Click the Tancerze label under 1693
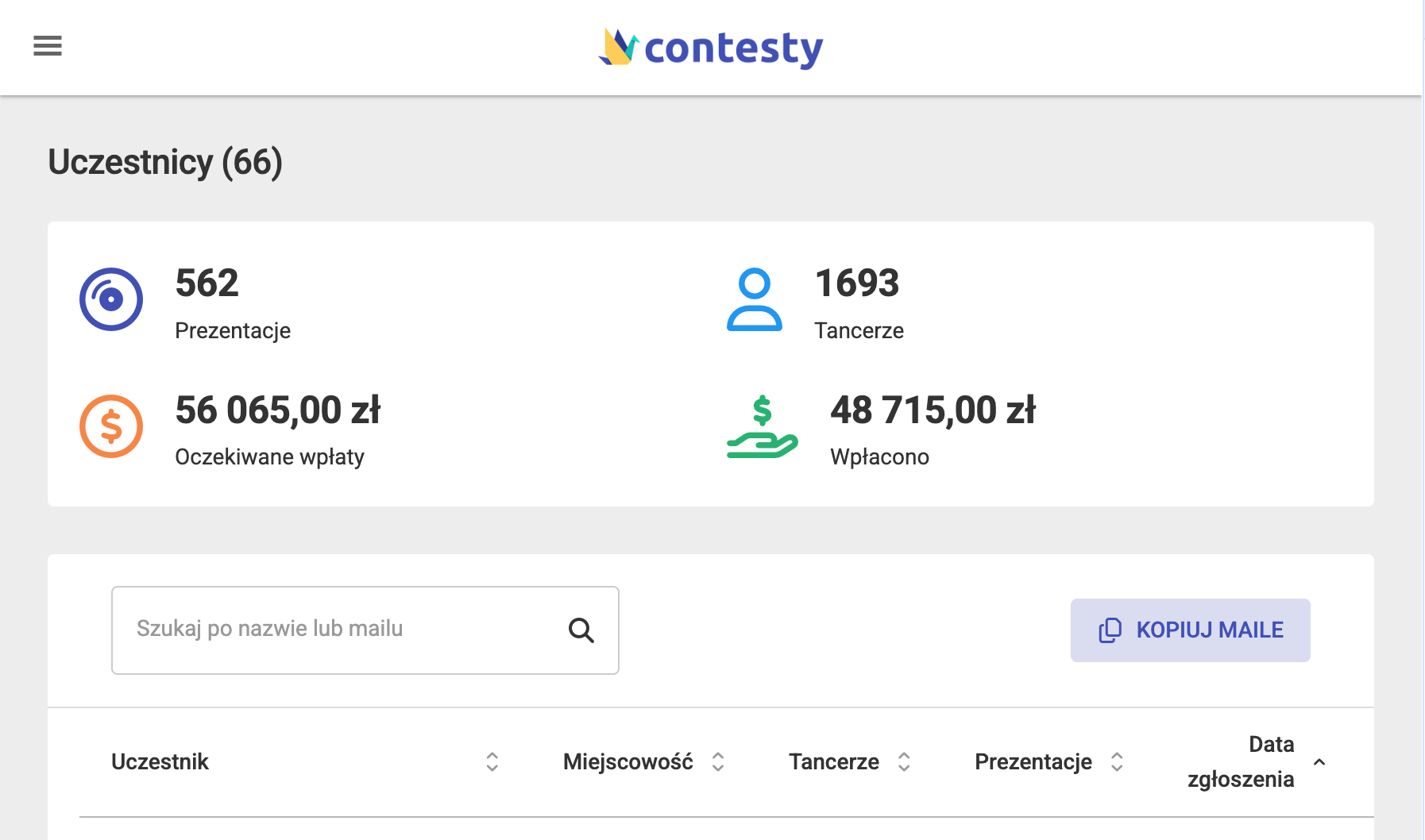 pos(859,331)
